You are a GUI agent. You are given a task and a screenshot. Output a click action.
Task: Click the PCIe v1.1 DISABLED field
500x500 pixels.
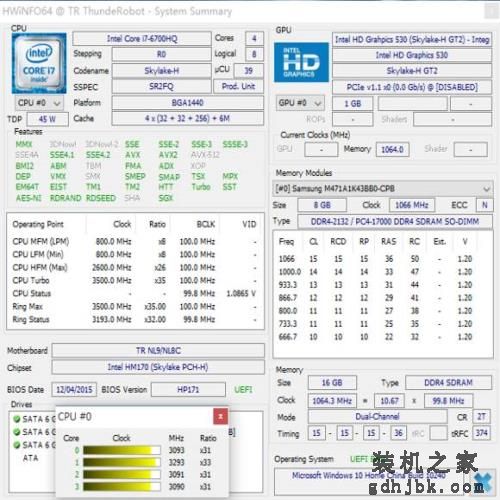(x=412, y=87)
